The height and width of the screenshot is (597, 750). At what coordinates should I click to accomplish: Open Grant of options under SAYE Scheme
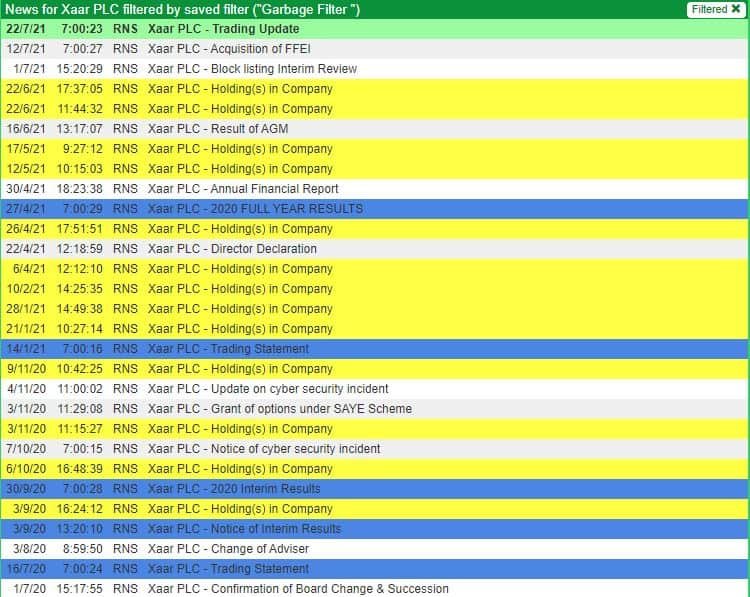click(375, 409)
